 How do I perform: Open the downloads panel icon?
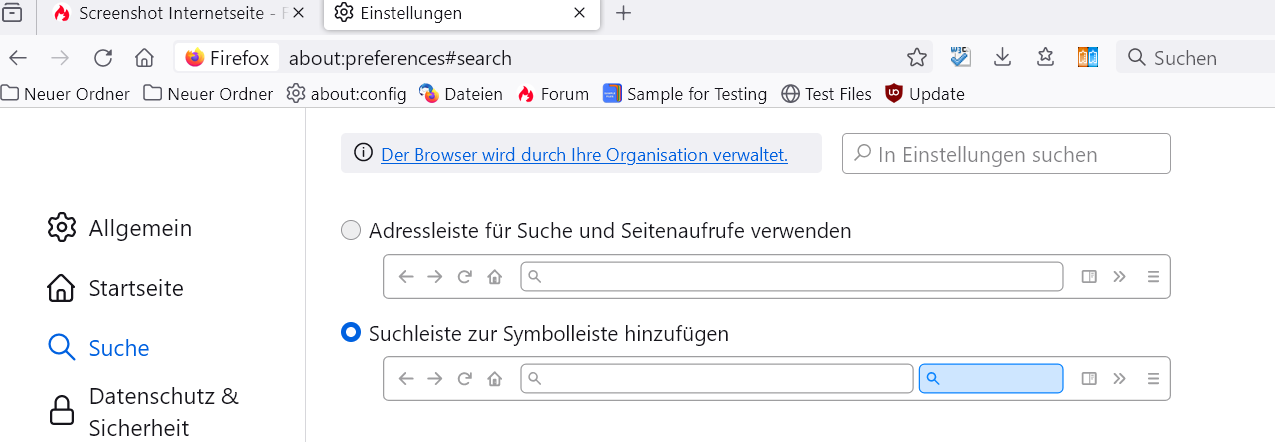pyautogui.click(x=1003, y=58)
